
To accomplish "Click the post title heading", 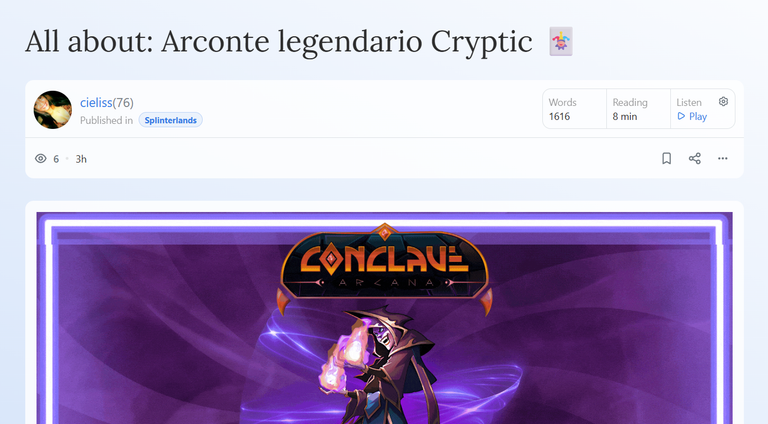I will coord(279,42).
